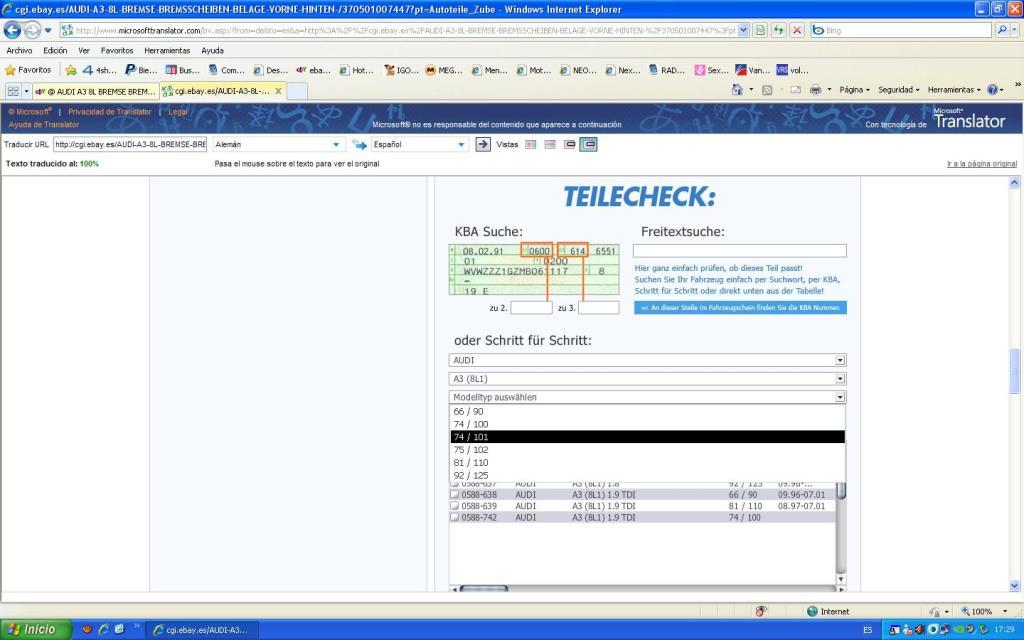The width and height of the screenshot is (1024, 640).
Task: Click the blue Help question mark icon
Action: coord(992,89)
